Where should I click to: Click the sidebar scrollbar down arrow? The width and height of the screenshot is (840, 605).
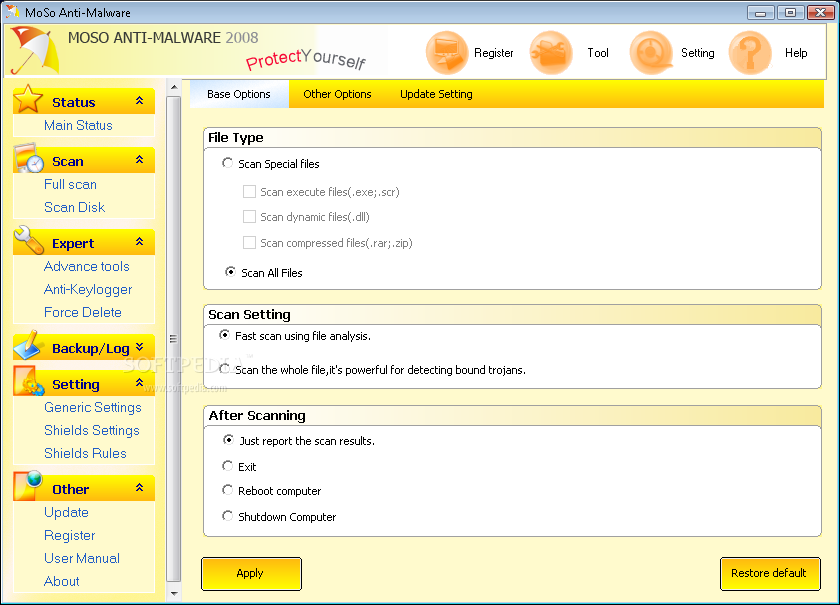(174, 593)
